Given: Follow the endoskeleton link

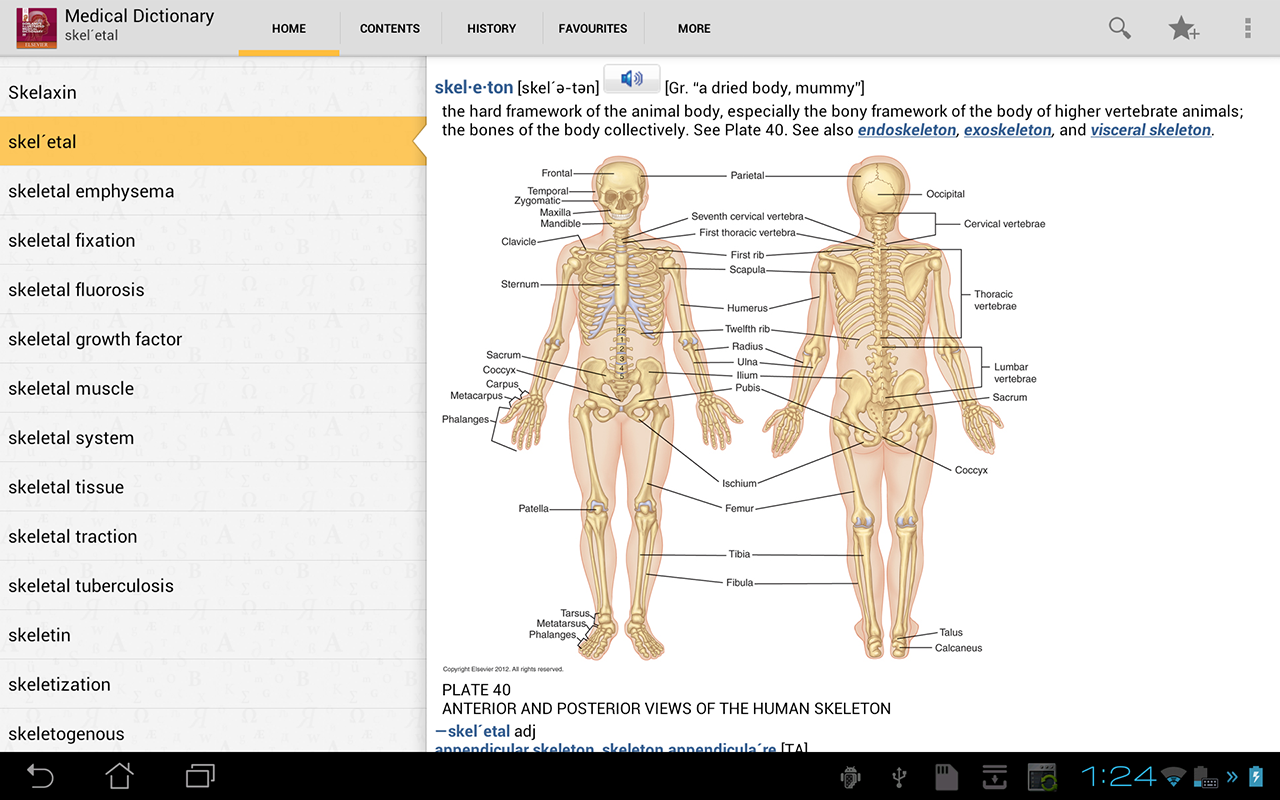Looking at the screenshot, I should (x=906, y=130).
